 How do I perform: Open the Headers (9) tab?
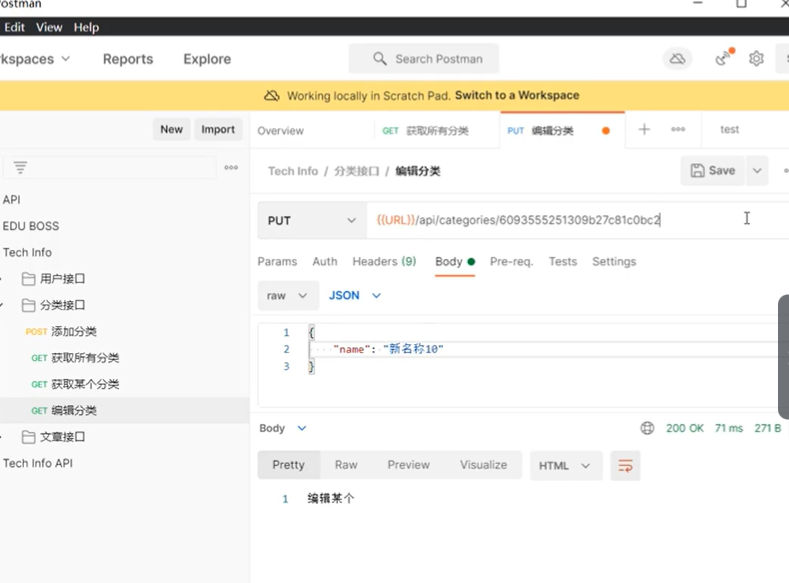[384, 262]
